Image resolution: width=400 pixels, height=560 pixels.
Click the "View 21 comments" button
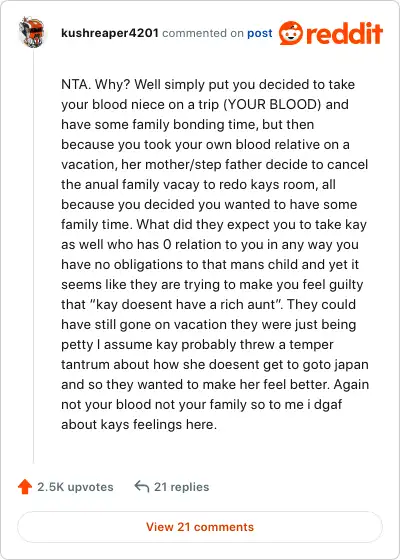(200, 527)
